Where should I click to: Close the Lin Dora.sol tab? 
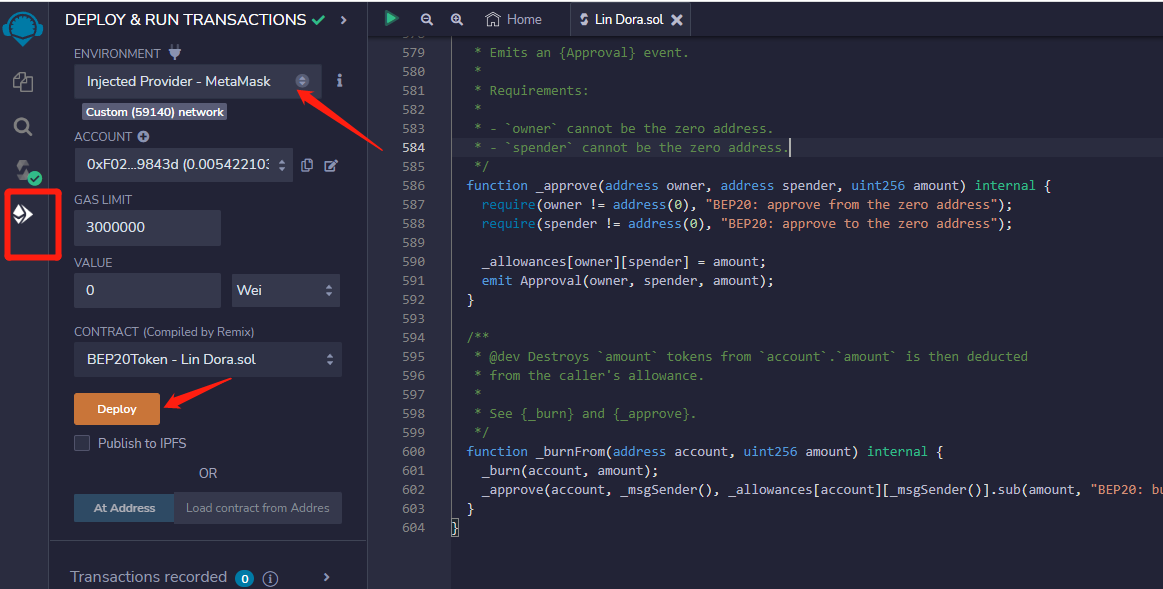click(677, 20)
